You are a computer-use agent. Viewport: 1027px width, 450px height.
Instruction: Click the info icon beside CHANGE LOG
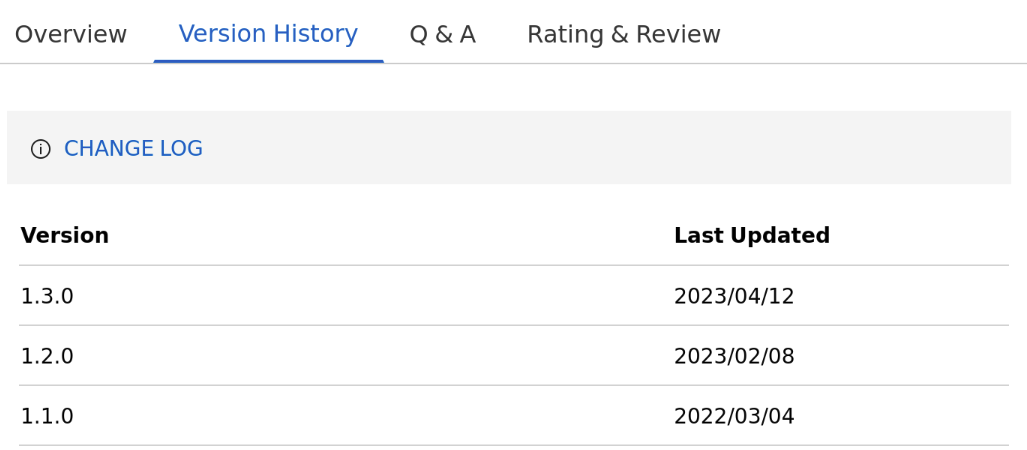[x=40, y=149]
